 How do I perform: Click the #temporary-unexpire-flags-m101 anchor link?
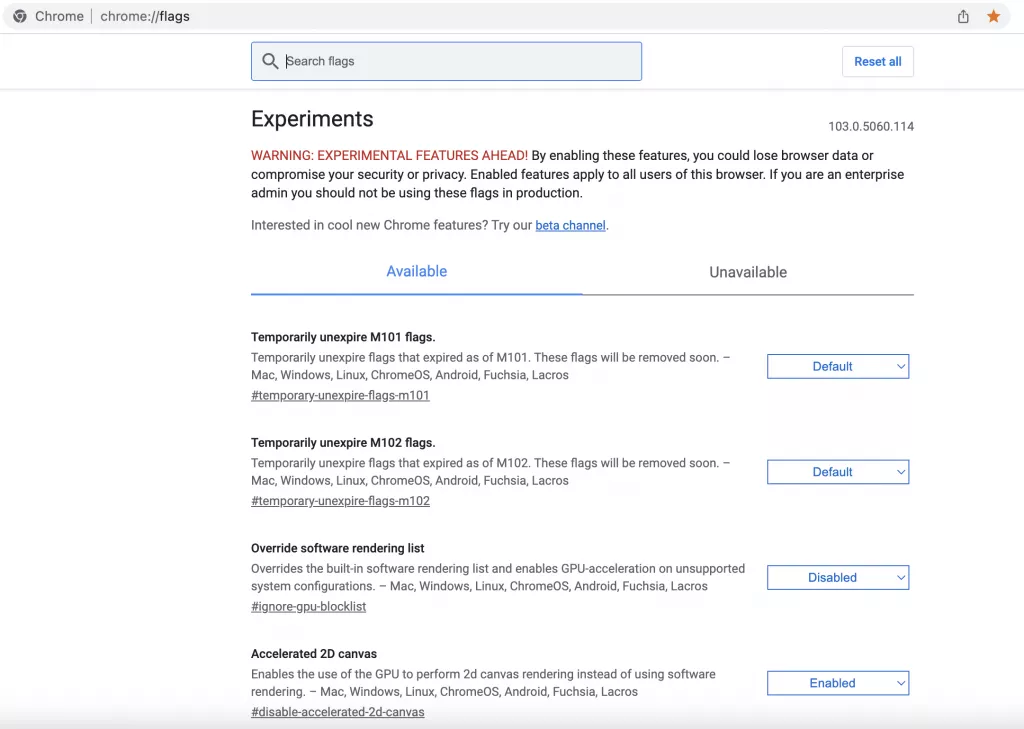[x=340, y=396]
